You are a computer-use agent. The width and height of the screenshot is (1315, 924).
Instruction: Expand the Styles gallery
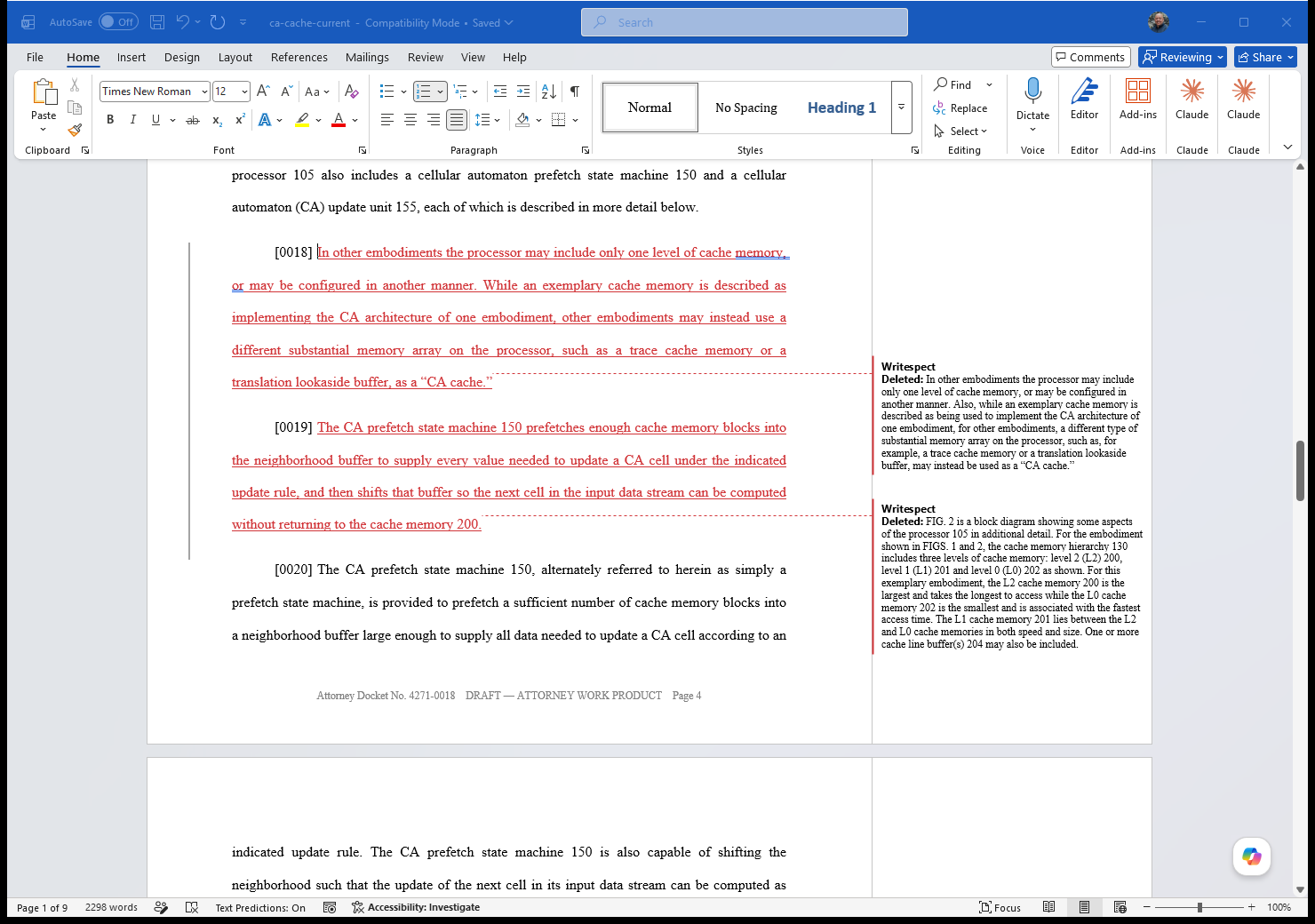[901, 108]
